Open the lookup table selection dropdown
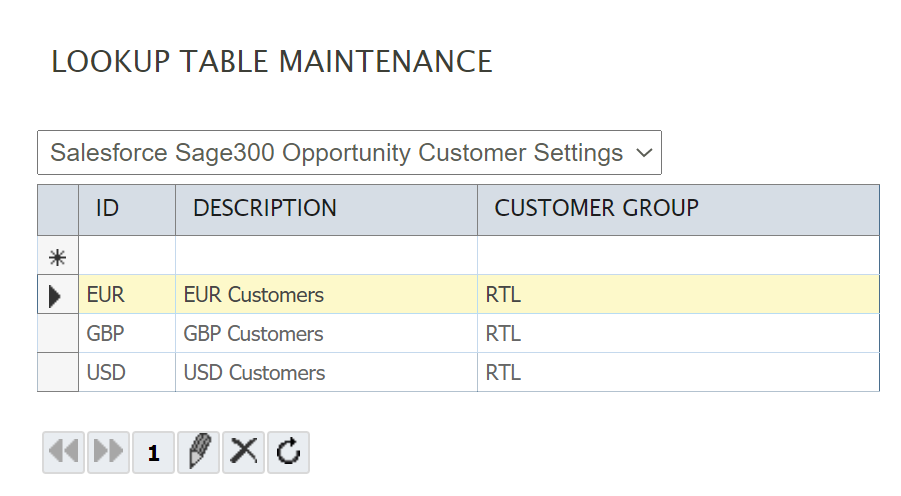 pos(349,153)
